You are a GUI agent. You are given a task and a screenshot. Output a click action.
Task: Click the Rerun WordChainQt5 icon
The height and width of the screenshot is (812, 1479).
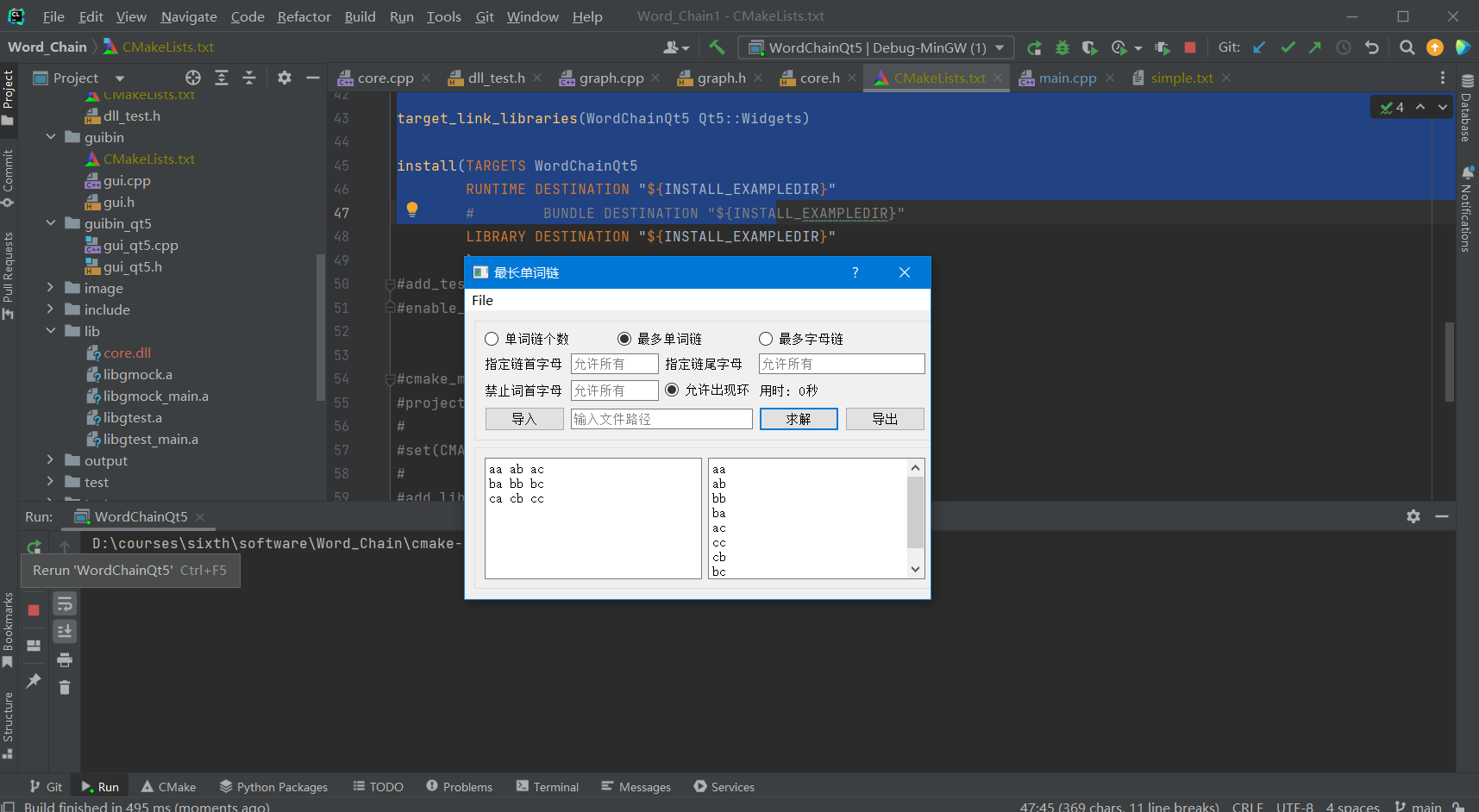click(x=34, y=547)
